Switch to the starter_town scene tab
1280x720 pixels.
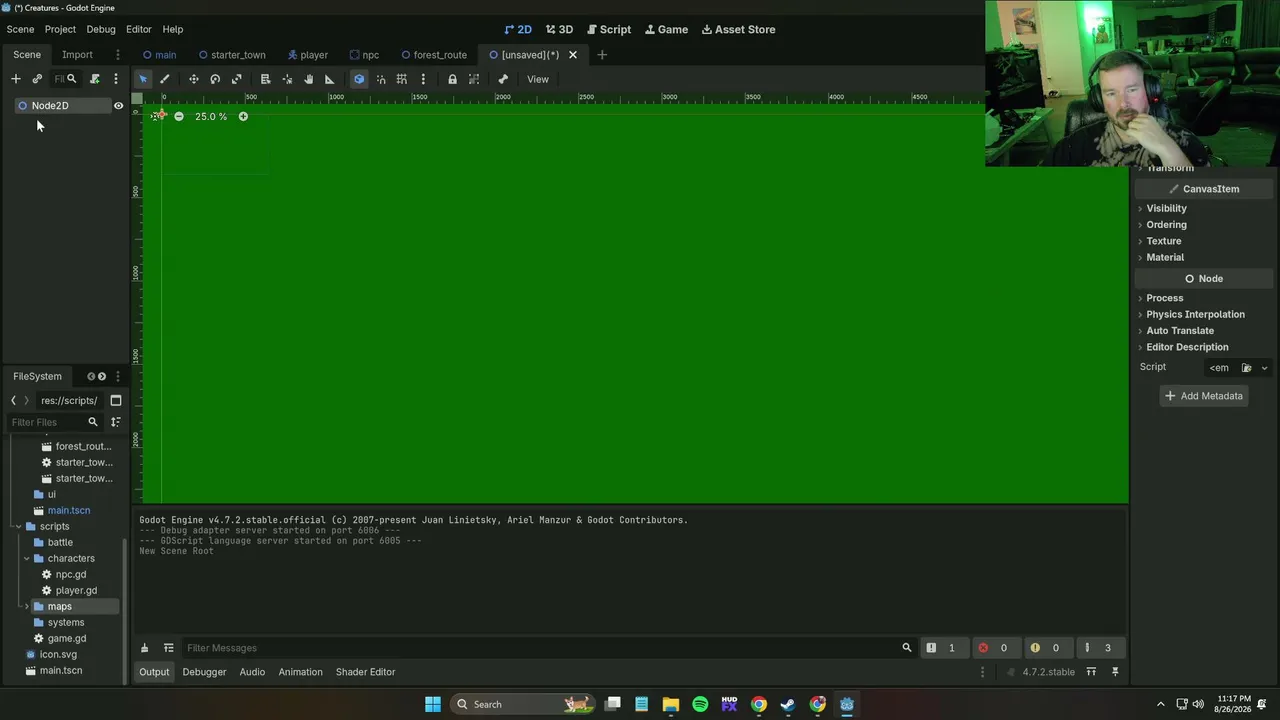[232, 55]
